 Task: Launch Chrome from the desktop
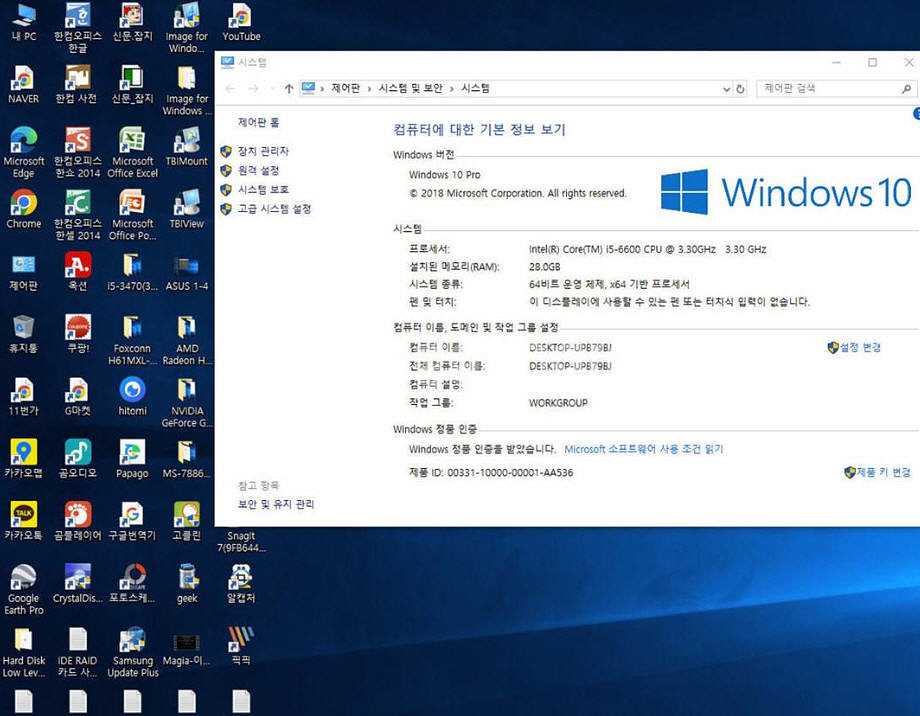pyautogui.click(x=23, y=209)
